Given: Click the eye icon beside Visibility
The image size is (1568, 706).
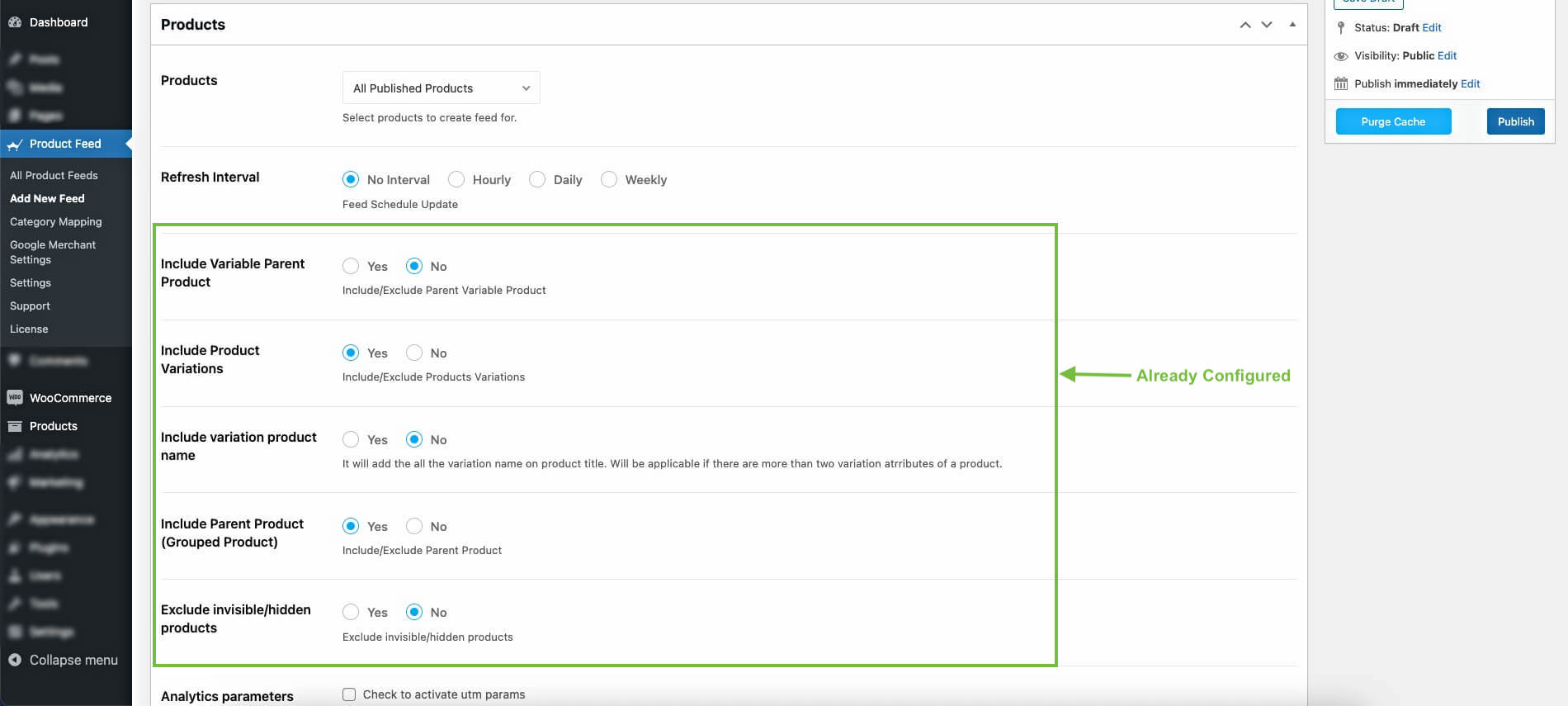Looking at the screenshot, I should click(x=1341, y=56).
